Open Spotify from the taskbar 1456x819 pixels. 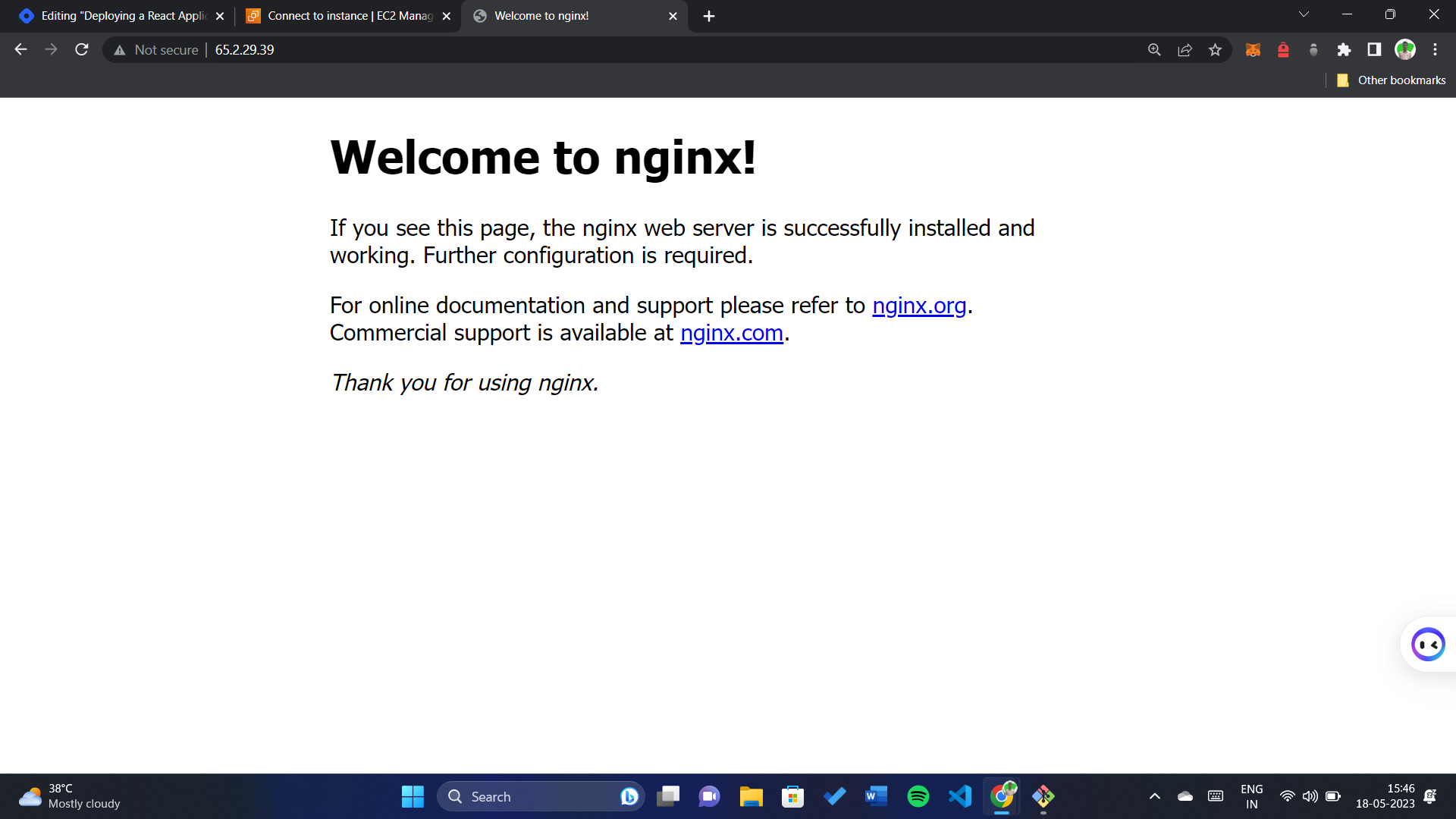click(918, 796)
